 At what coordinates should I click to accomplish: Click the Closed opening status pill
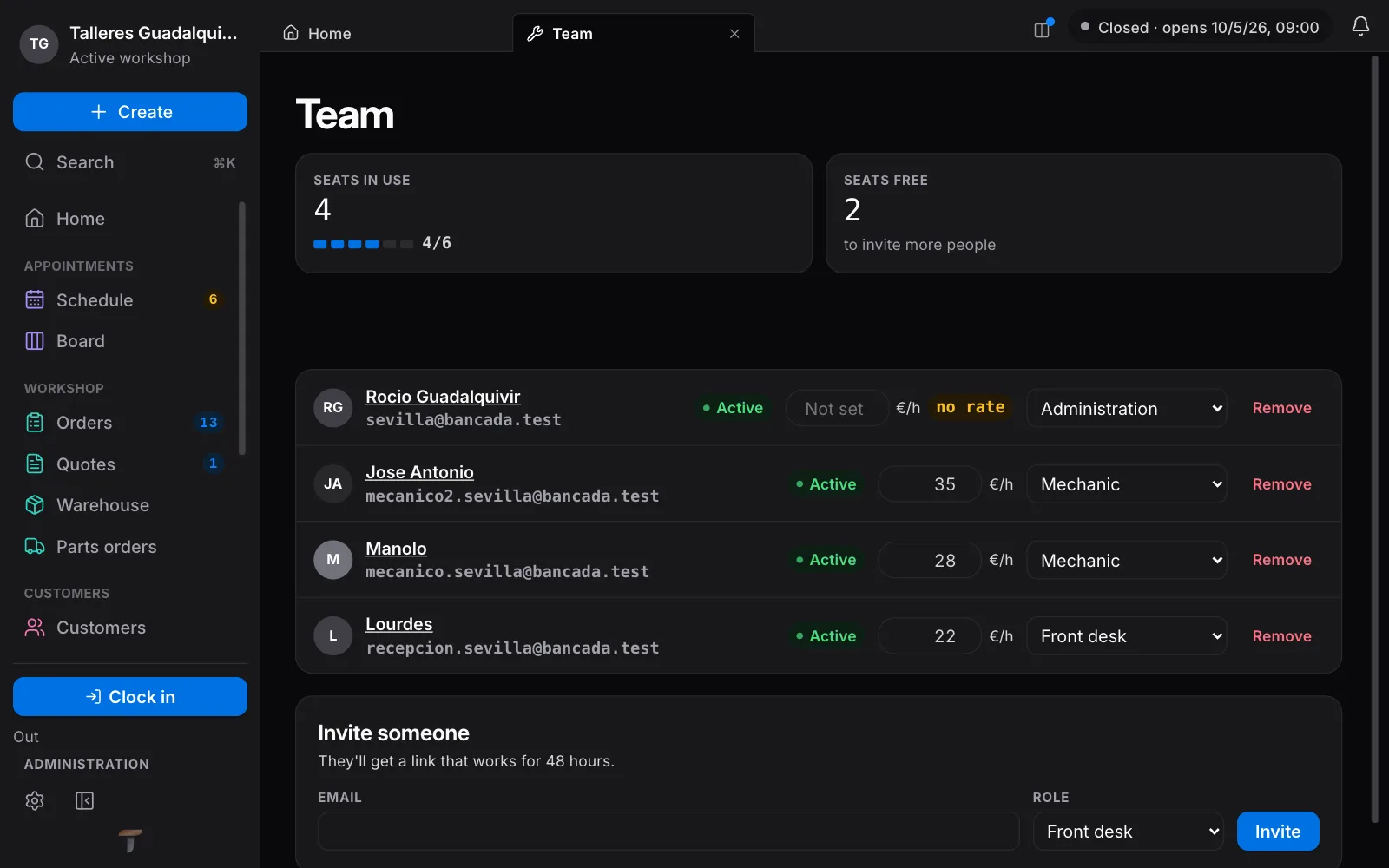[1200, 28]
